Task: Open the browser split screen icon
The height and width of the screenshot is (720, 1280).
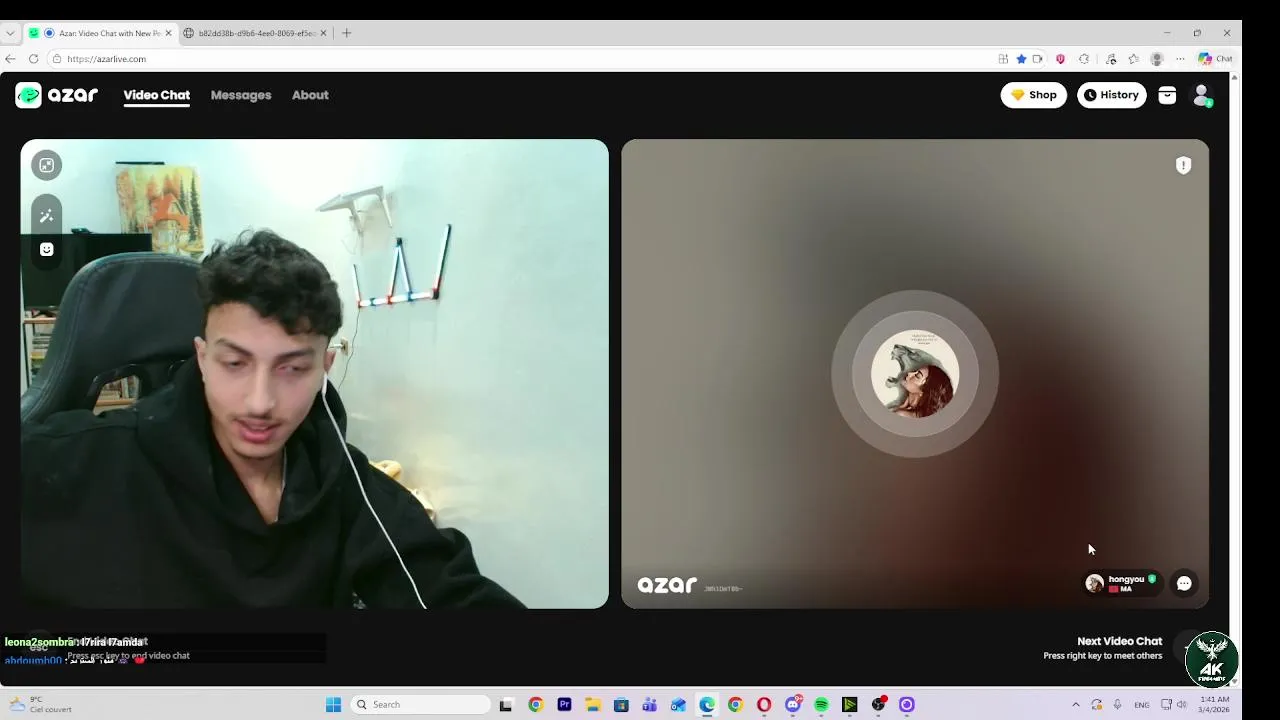Action: pos(1003,59)
